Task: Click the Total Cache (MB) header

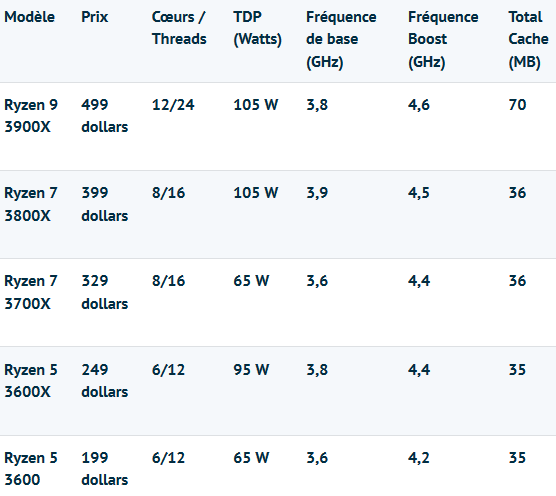Action: tap(528, 39)
